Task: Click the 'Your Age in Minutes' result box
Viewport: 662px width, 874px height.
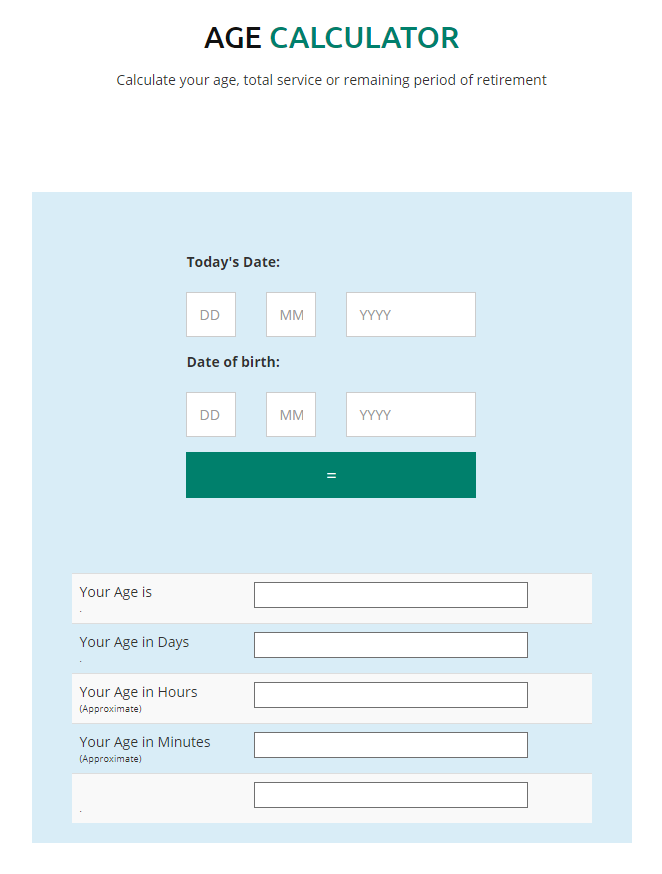Action: (x=390, y=745)
